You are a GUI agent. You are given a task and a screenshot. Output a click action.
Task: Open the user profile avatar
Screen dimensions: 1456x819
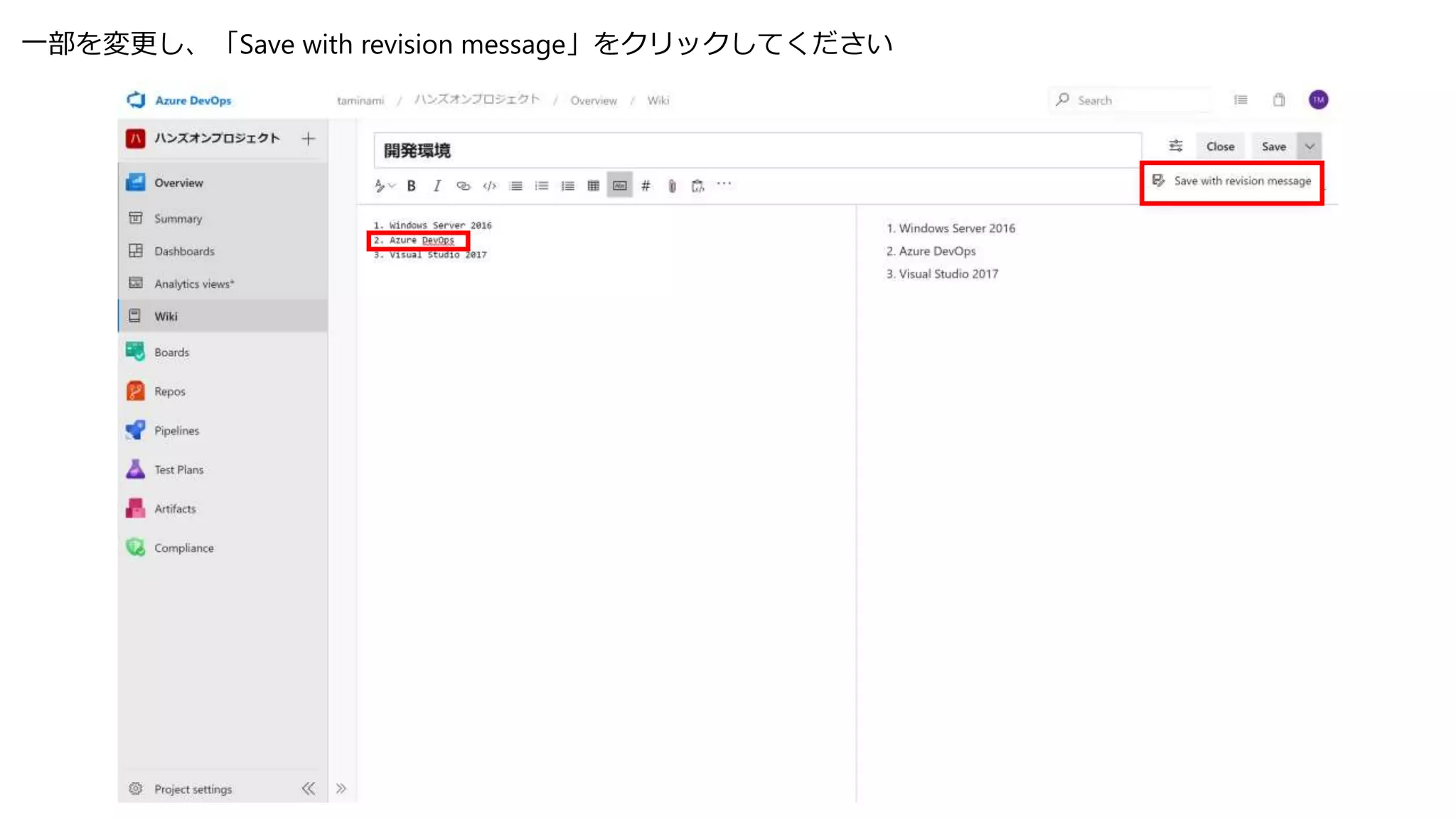tap(1318, 100)
